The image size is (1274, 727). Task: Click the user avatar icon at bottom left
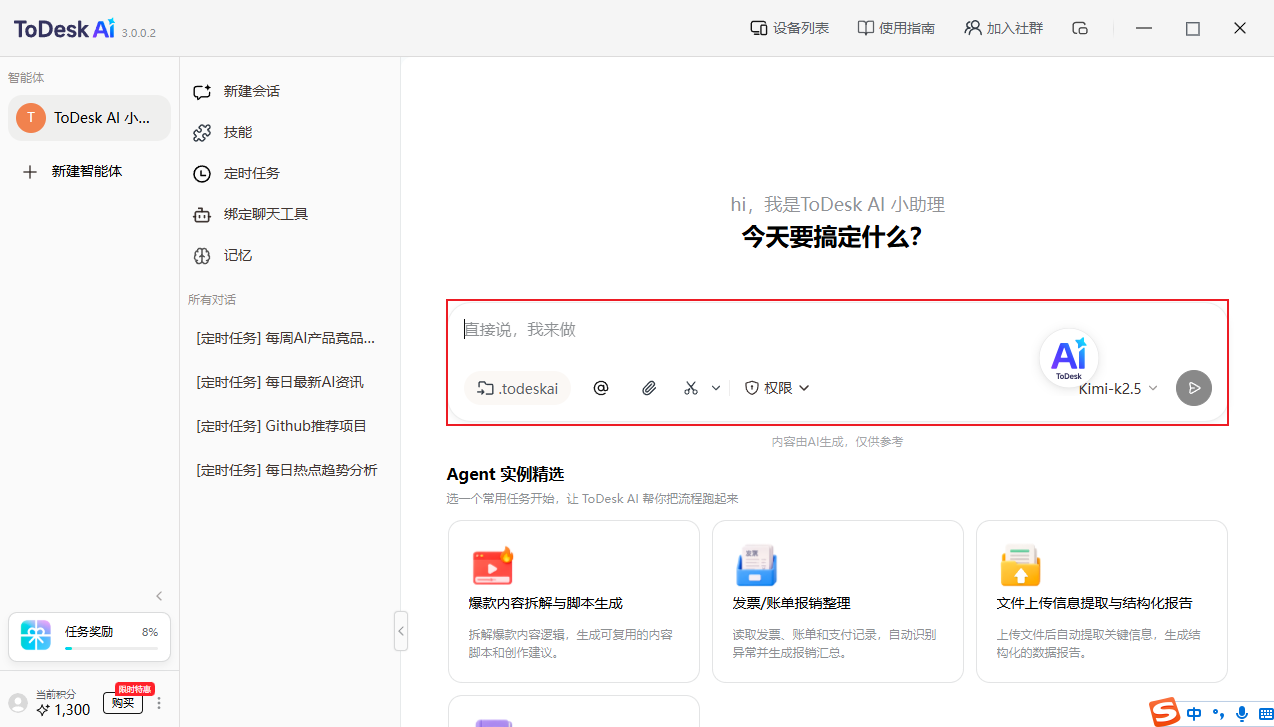point(18,703)
